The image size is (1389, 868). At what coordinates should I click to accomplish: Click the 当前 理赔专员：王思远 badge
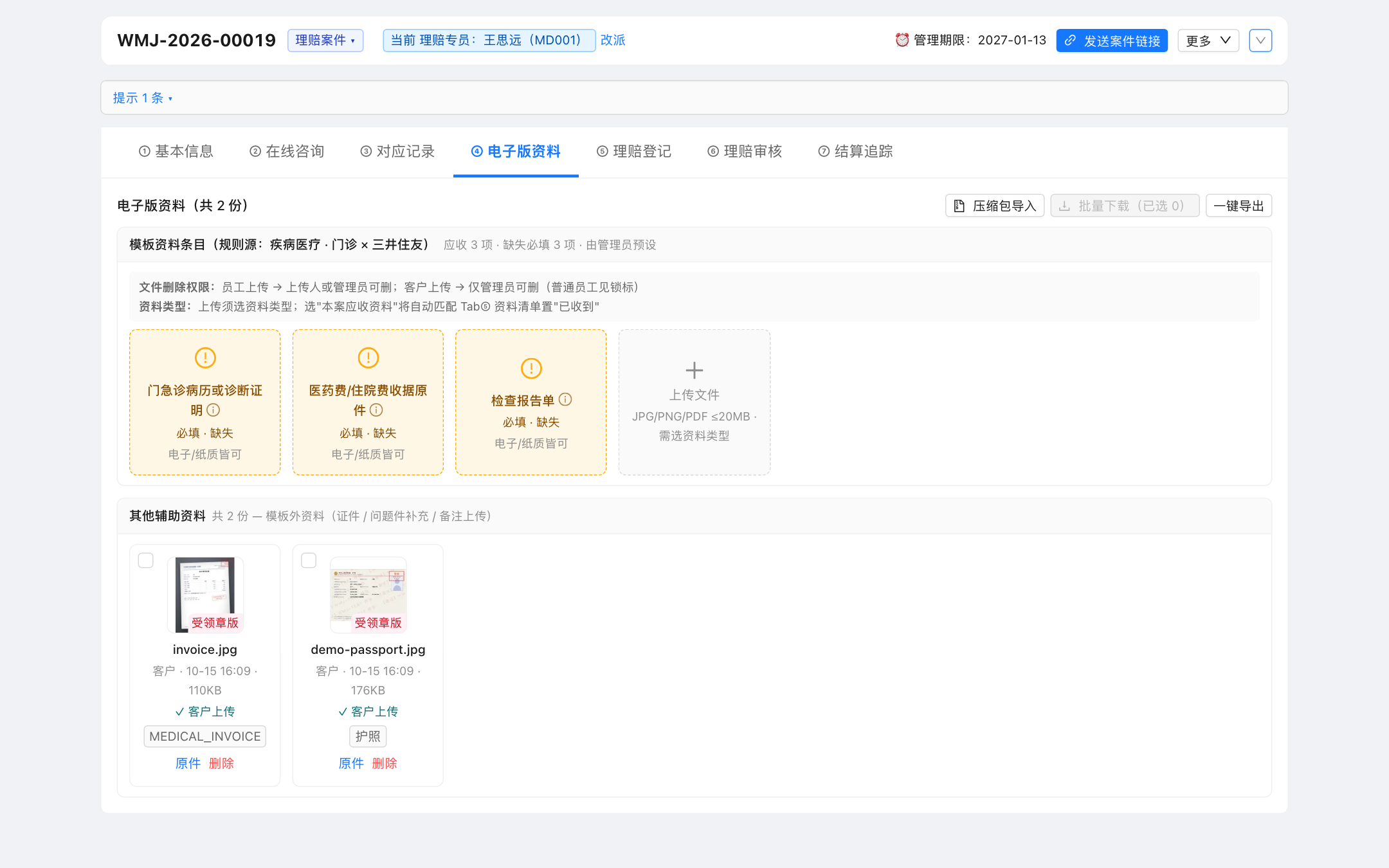click(489, 41)
